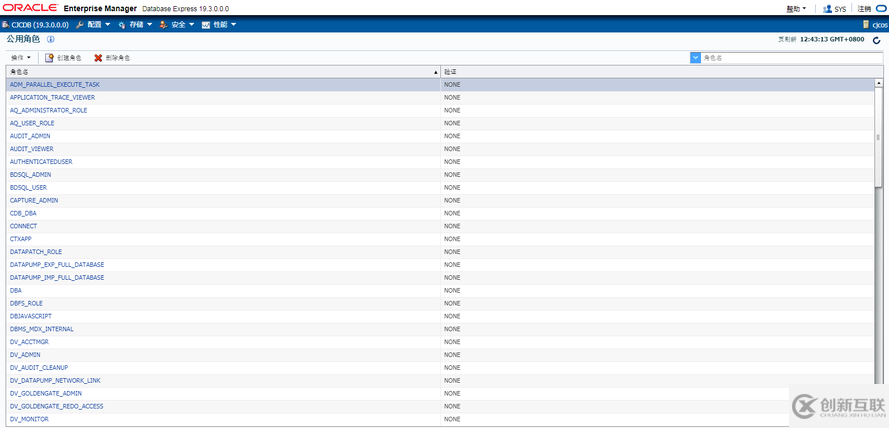The width and height of the screenshot is (889, 428).
Task: Select the DV_GOLDENGATE_ADMIN role
Action: pyautogui.click(x=47, y=393)
